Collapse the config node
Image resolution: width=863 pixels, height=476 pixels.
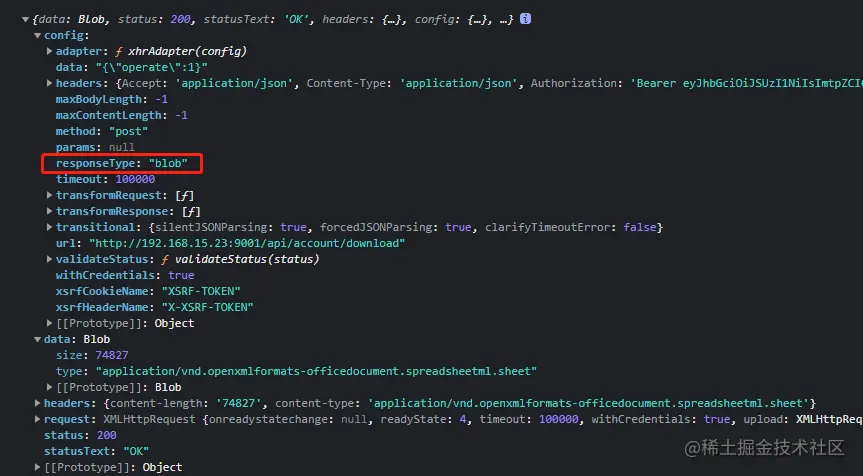pos(37,35)
